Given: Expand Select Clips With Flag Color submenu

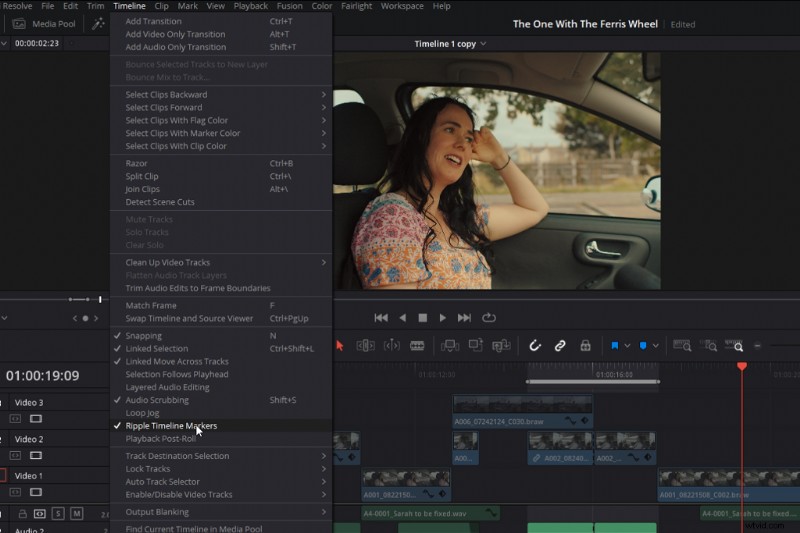Looking at the screenshot, I should point(221,120).
